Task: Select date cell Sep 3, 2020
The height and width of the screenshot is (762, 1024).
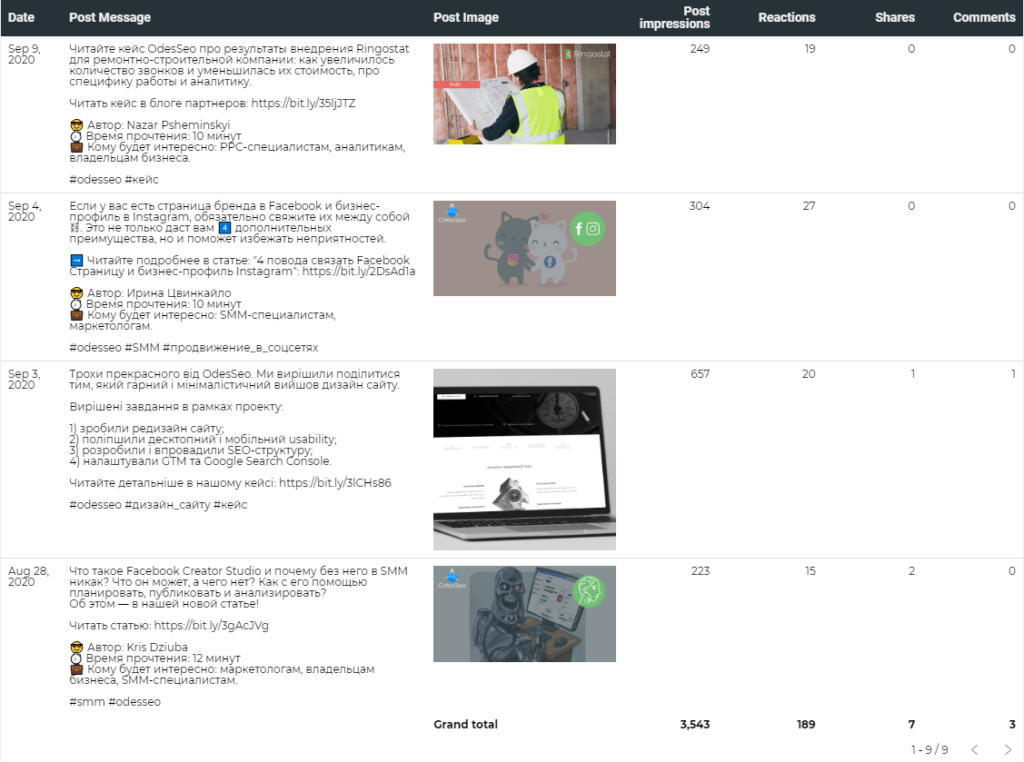Action: (x=24, y=379)
